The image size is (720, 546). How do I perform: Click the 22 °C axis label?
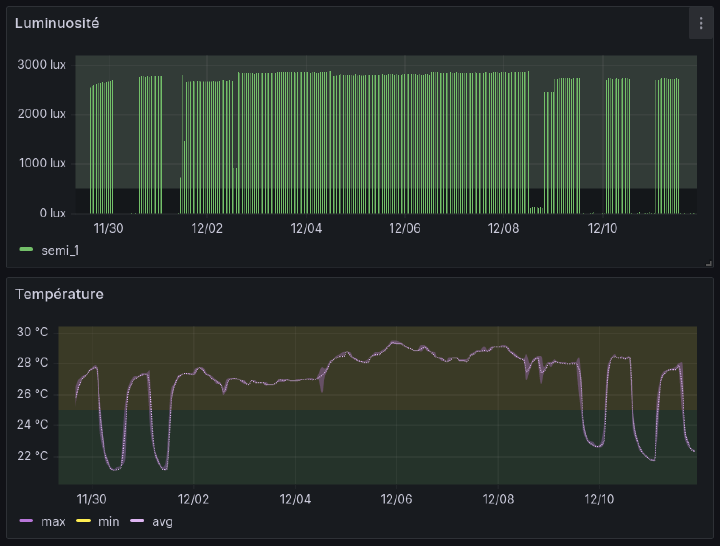[x=32, y=456]
